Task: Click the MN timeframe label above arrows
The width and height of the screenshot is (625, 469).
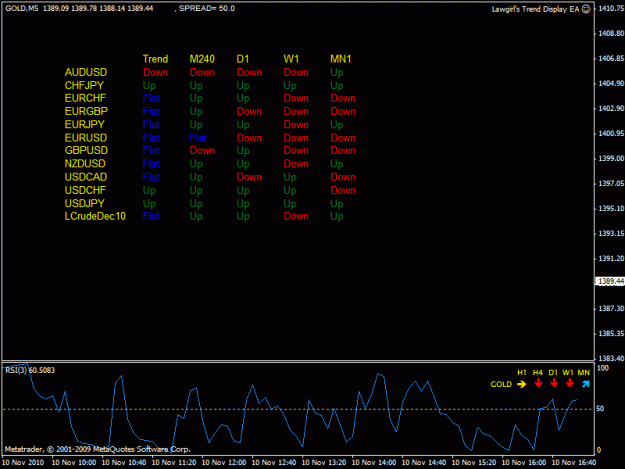Action: coord(584,373)
